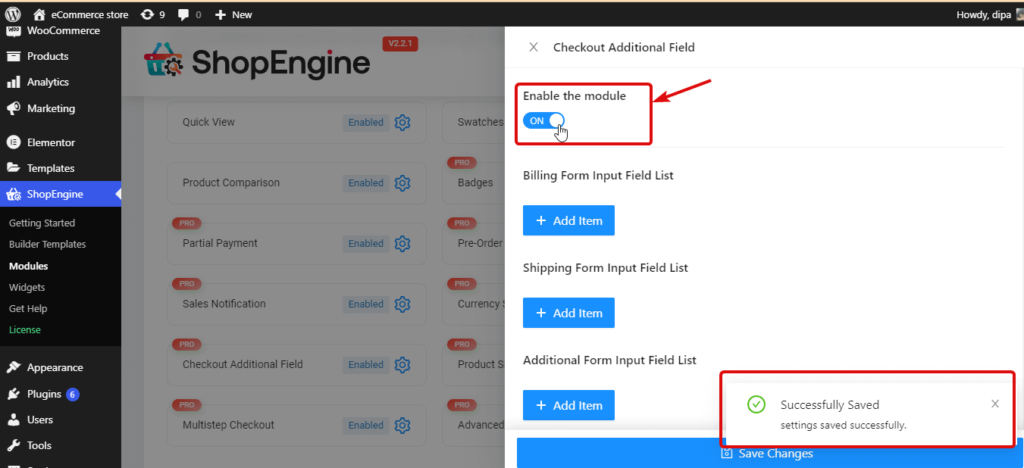Open Partial Payment settings gear
This screenshot has width=1024, height=468.
403,243
